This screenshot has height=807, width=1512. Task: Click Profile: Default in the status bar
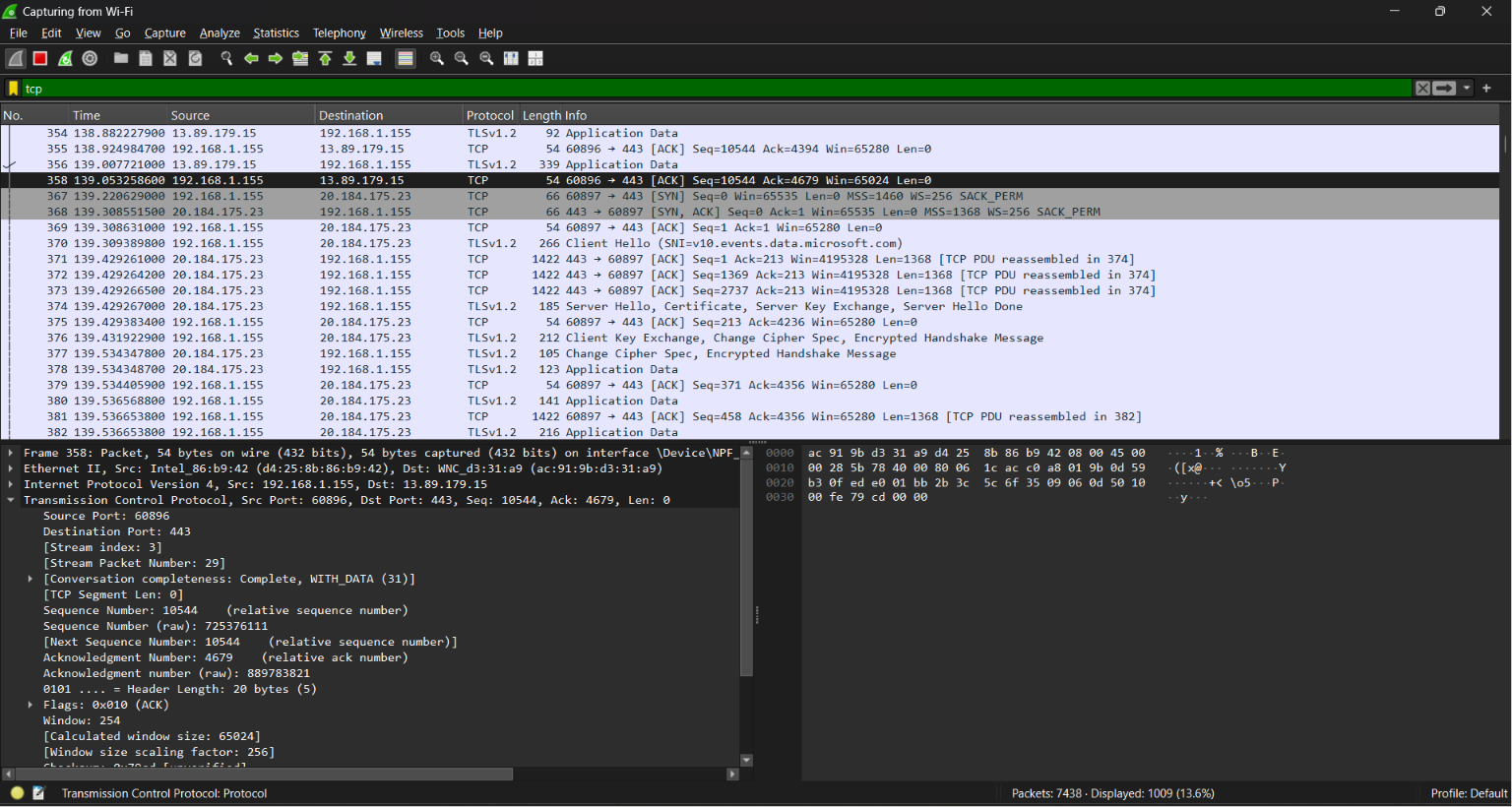tap(1469, 793)
